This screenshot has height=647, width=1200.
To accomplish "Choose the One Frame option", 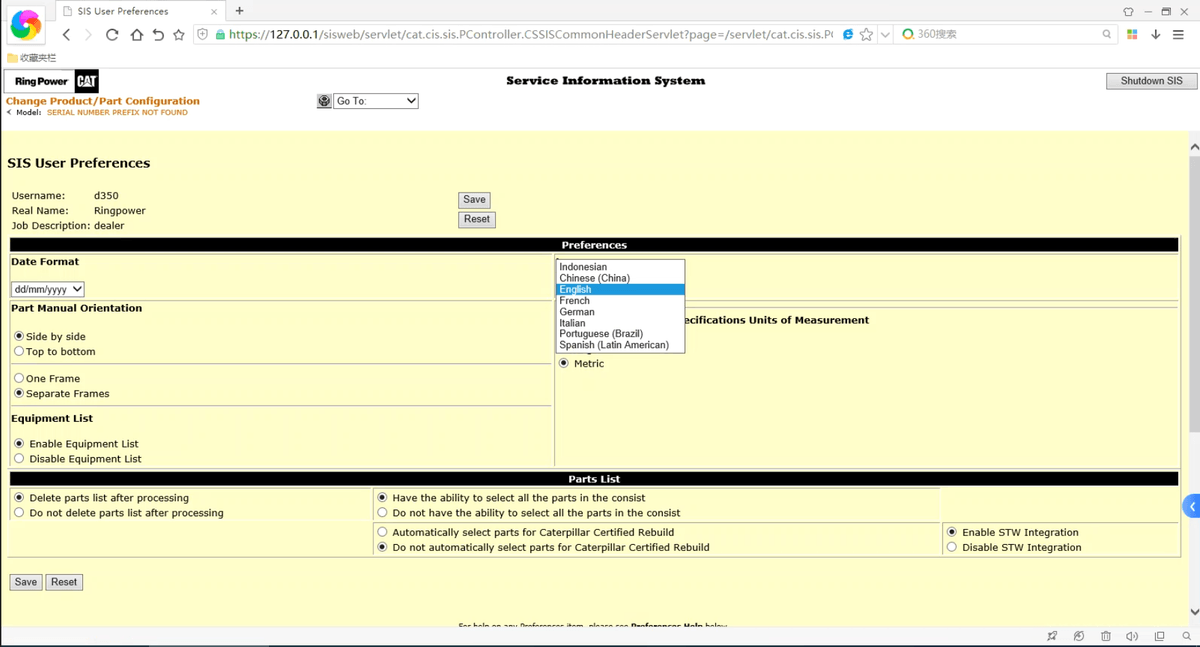I will click(x=19, y=379).
